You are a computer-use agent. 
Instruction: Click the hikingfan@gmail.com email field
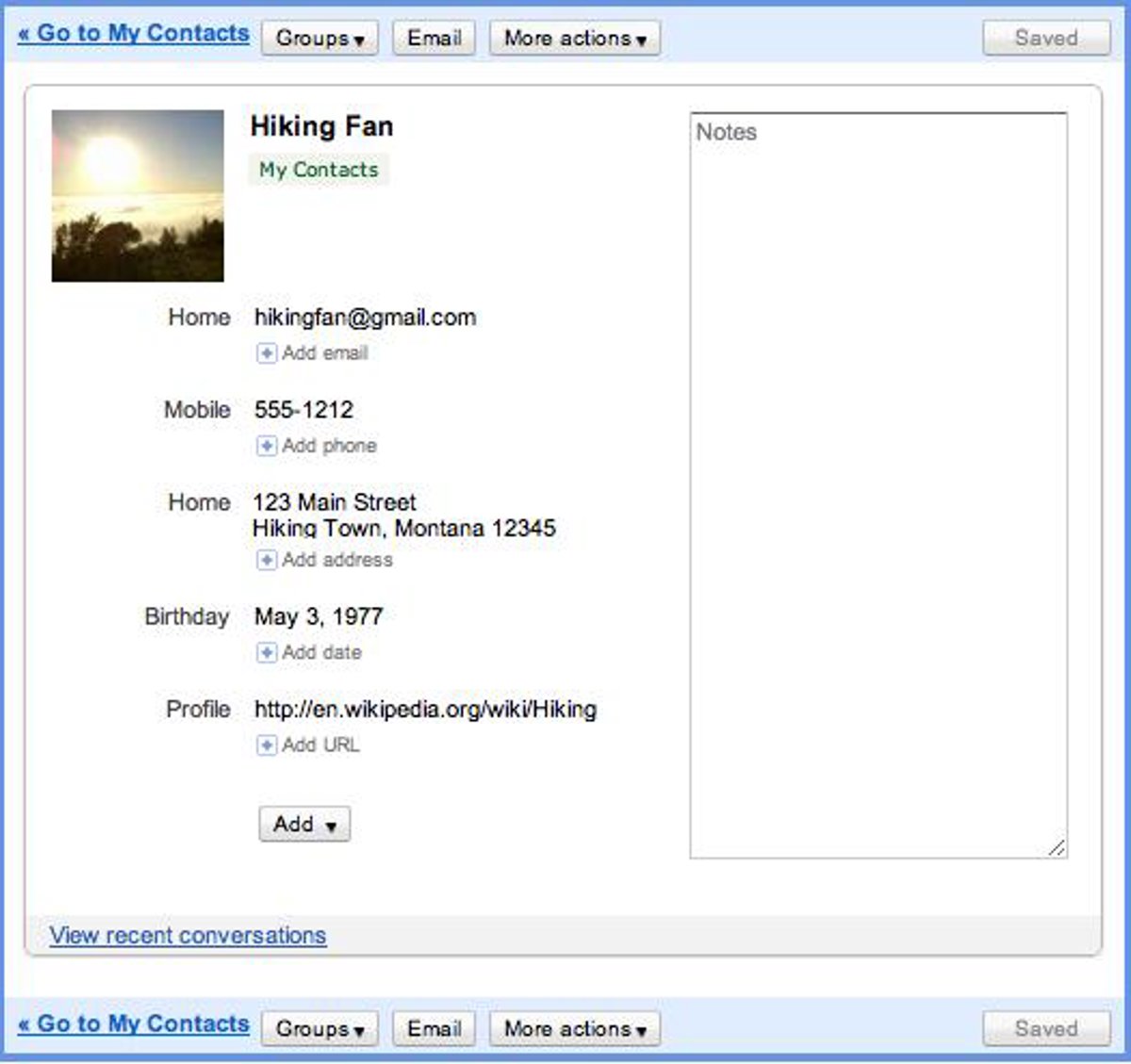365,318
